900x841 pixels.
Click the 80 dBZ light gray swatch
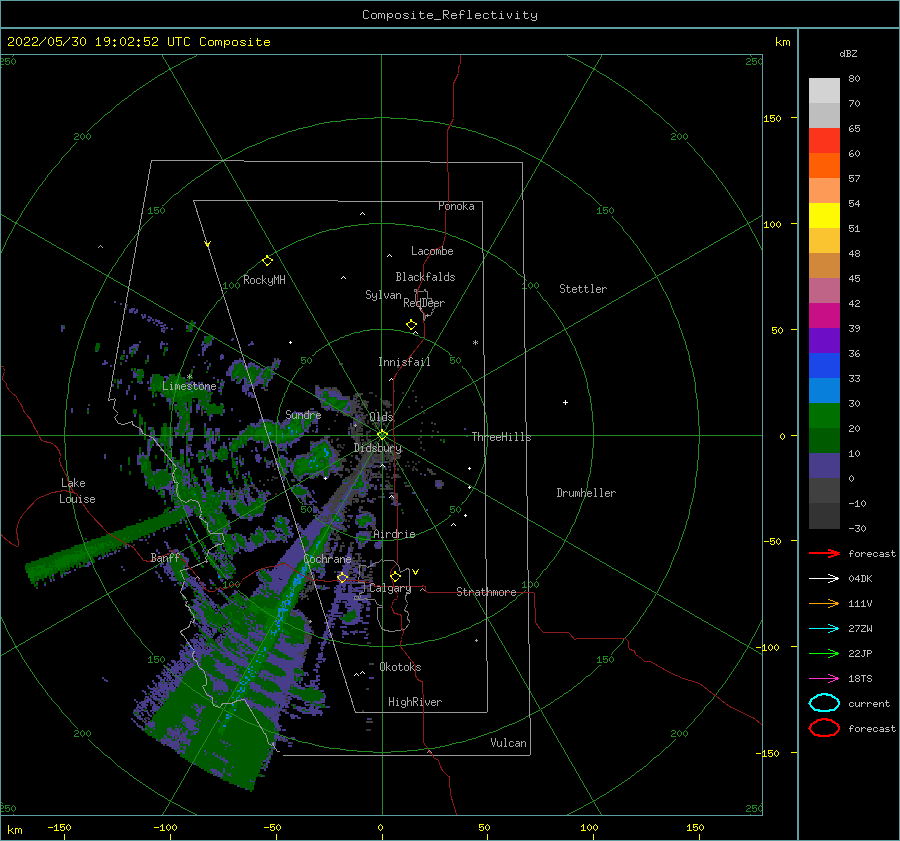point(824,90)
